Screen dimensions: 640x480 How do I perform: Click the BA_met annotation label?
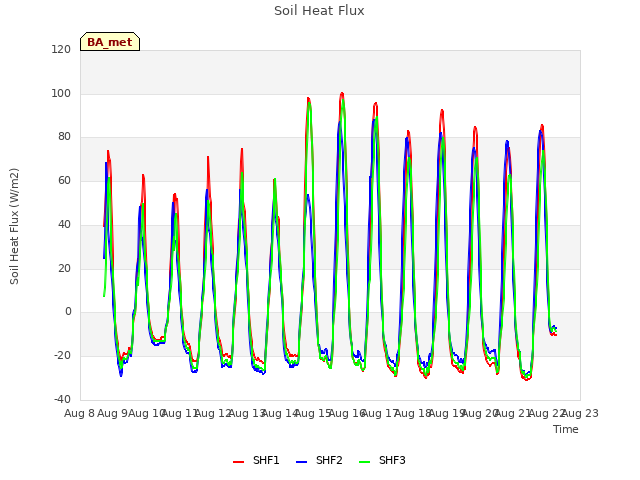tap(110, 42)
